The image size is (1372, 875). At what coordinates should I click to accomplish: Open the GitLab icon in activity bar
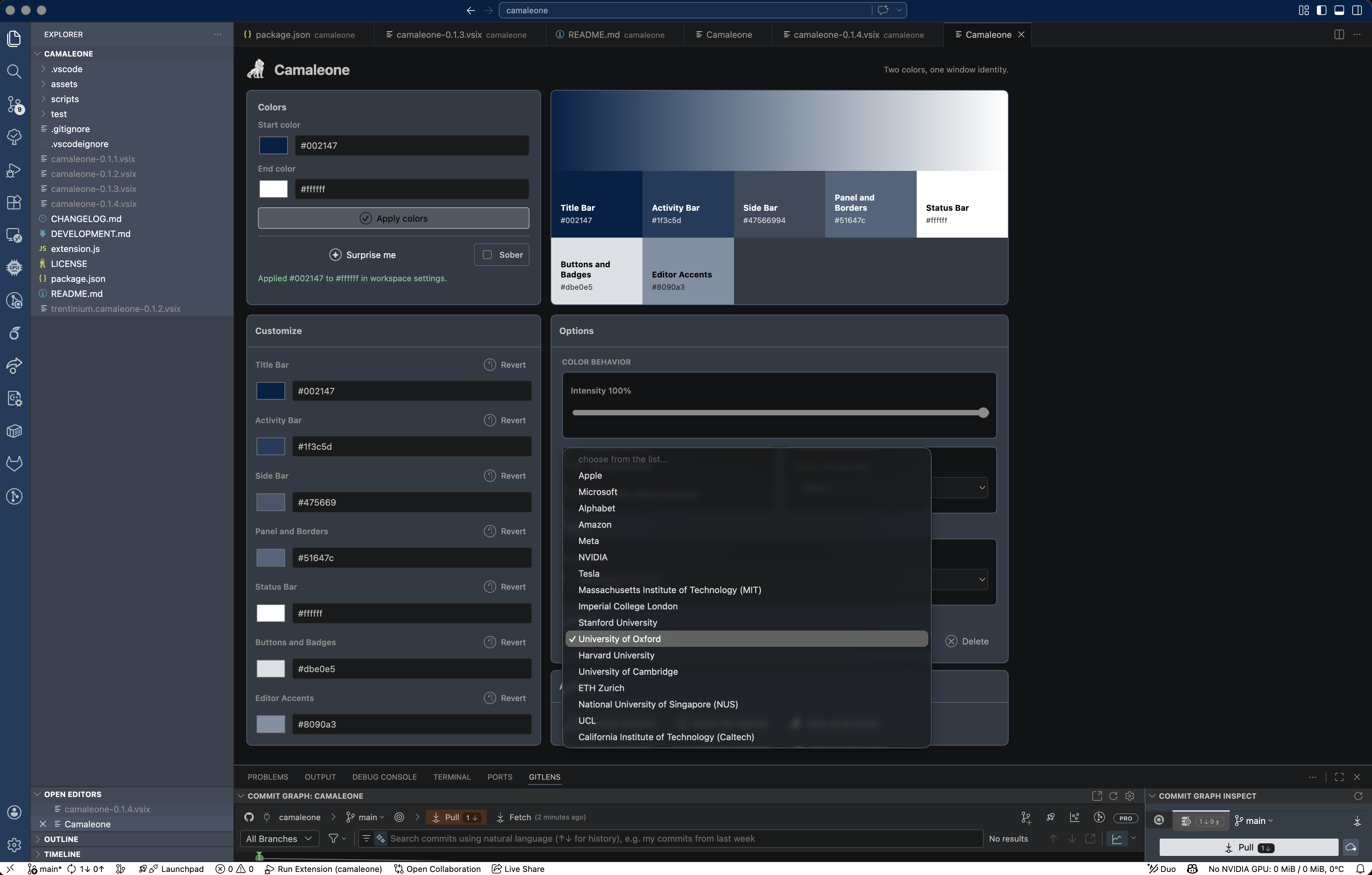point(14,463)
